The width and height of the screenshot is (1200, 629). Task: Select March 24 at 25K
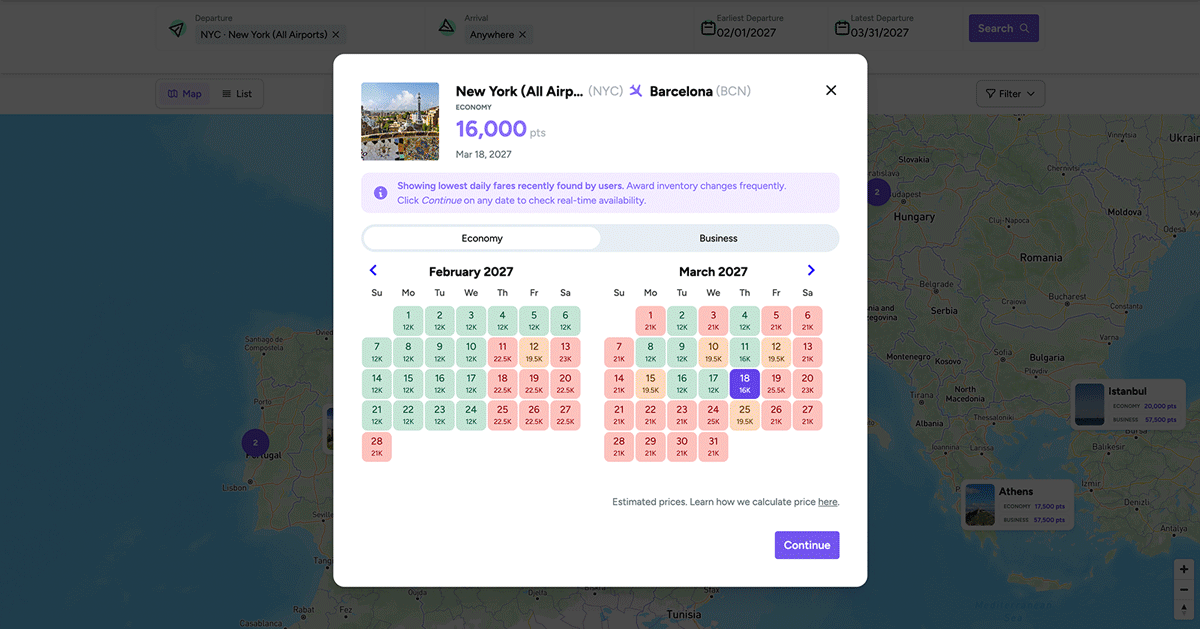coord(713,415)
